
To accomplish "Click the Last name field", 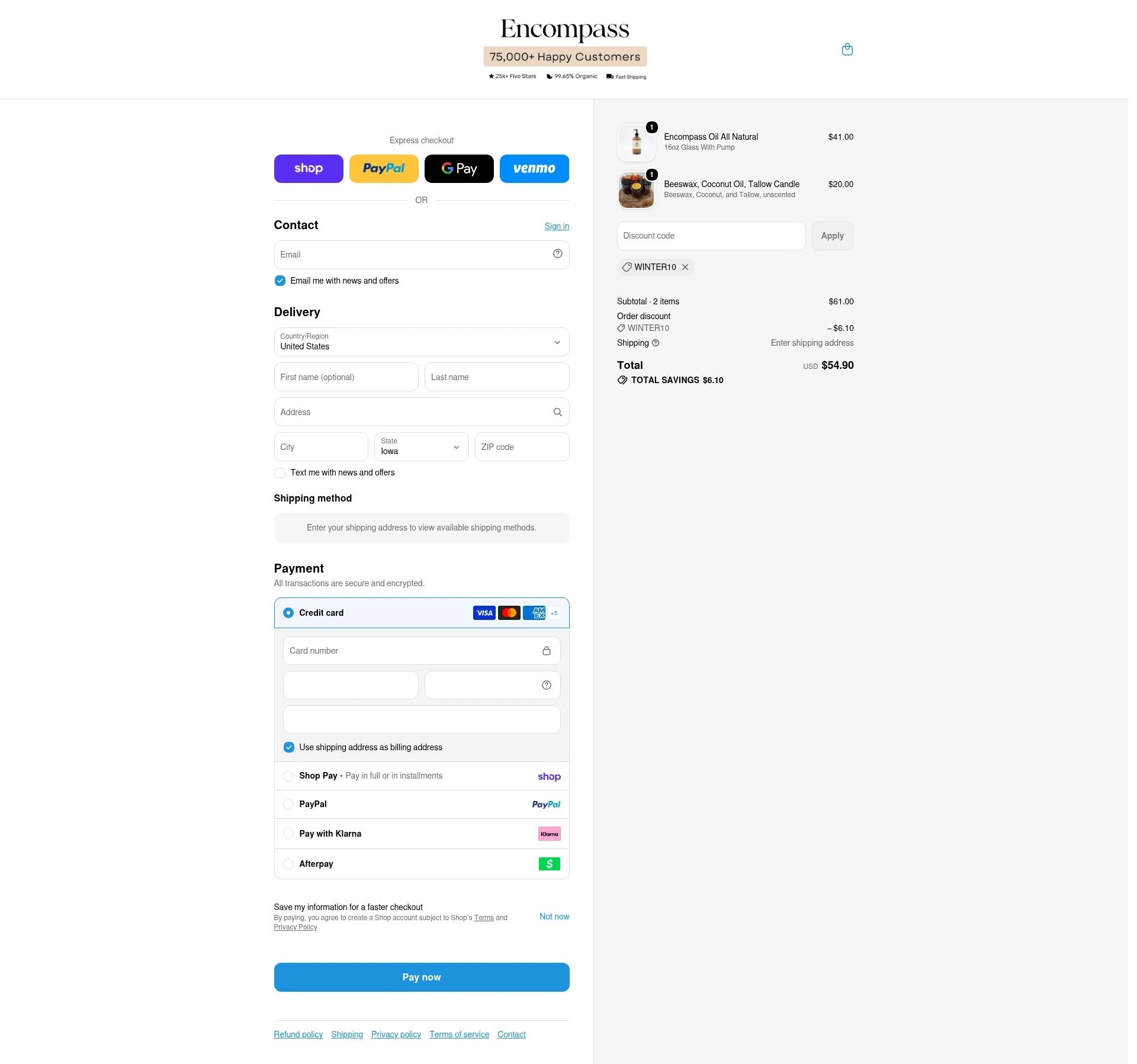I will click(x=497, y=377).
